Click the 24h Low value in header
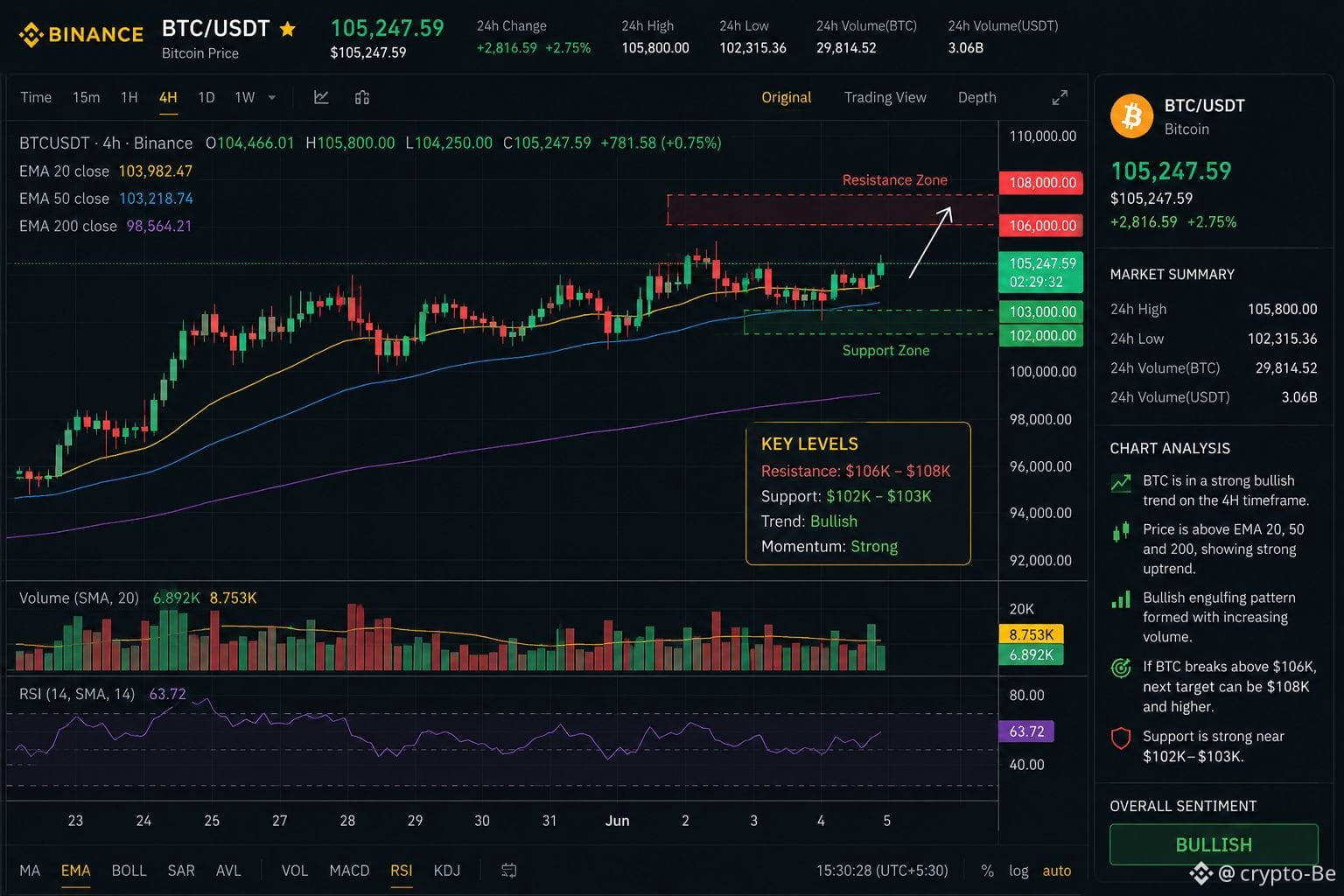Viewport: 1344px width, 896px height. (752, 48)
